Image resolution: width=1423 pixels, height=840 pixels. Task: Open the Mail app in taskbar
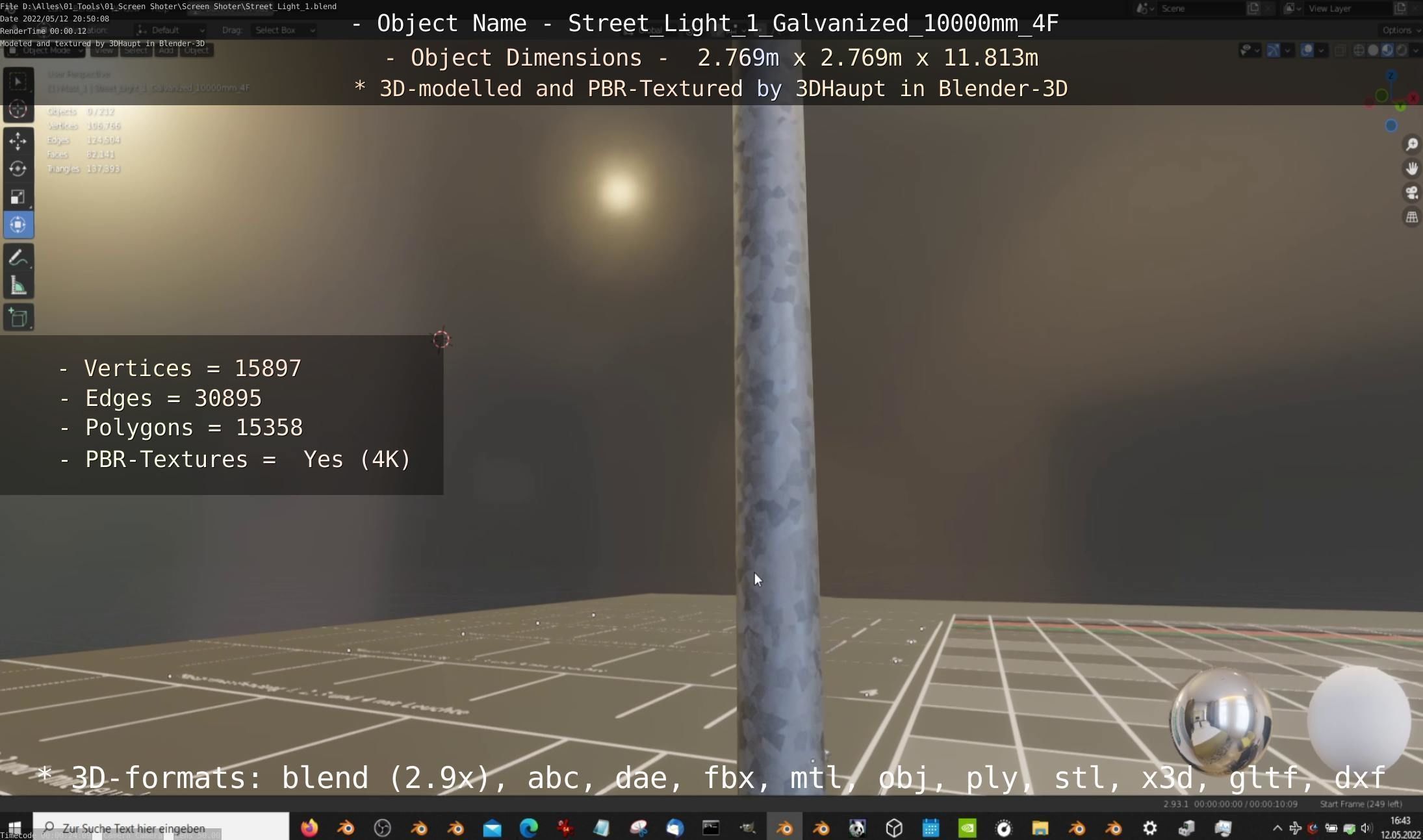[493, 828]
